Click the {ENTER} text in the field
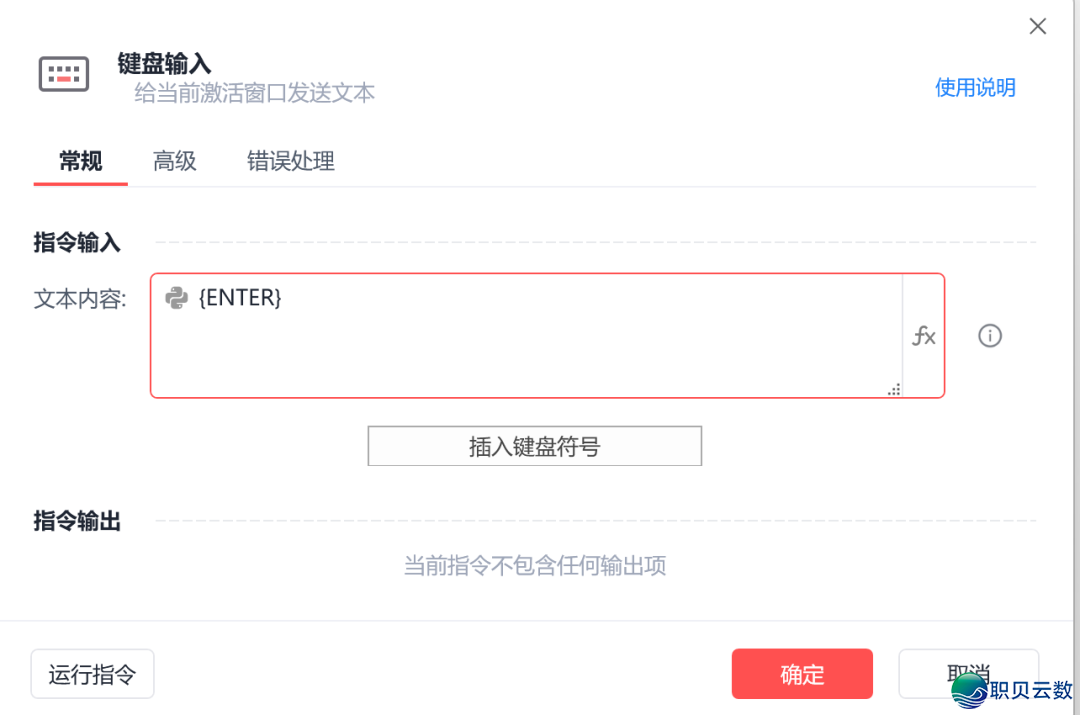This screenshot has height=715, width=1080. (240, 298)
